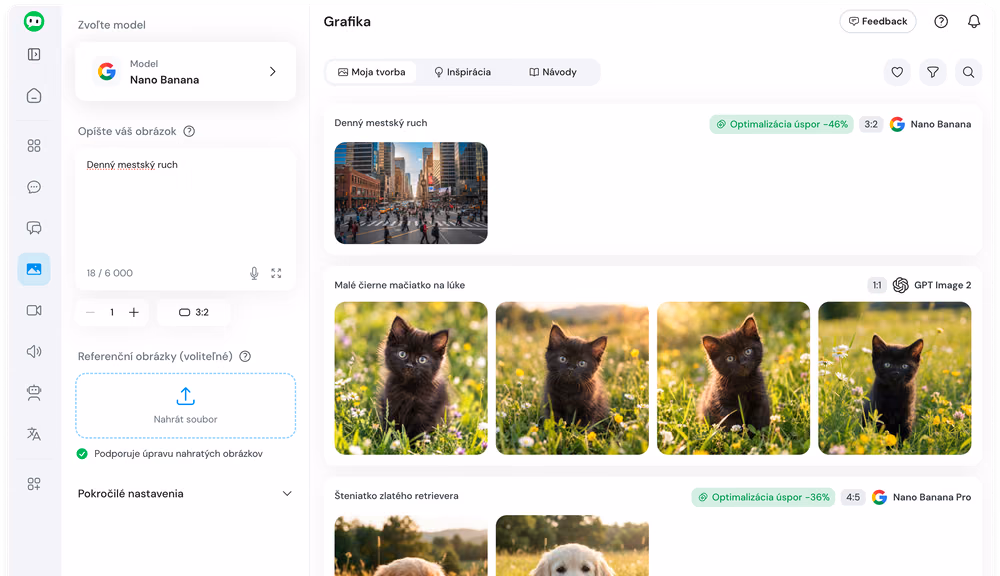Switch to Návody tab
Screen dimensions: 1000x576
(553, 72)
